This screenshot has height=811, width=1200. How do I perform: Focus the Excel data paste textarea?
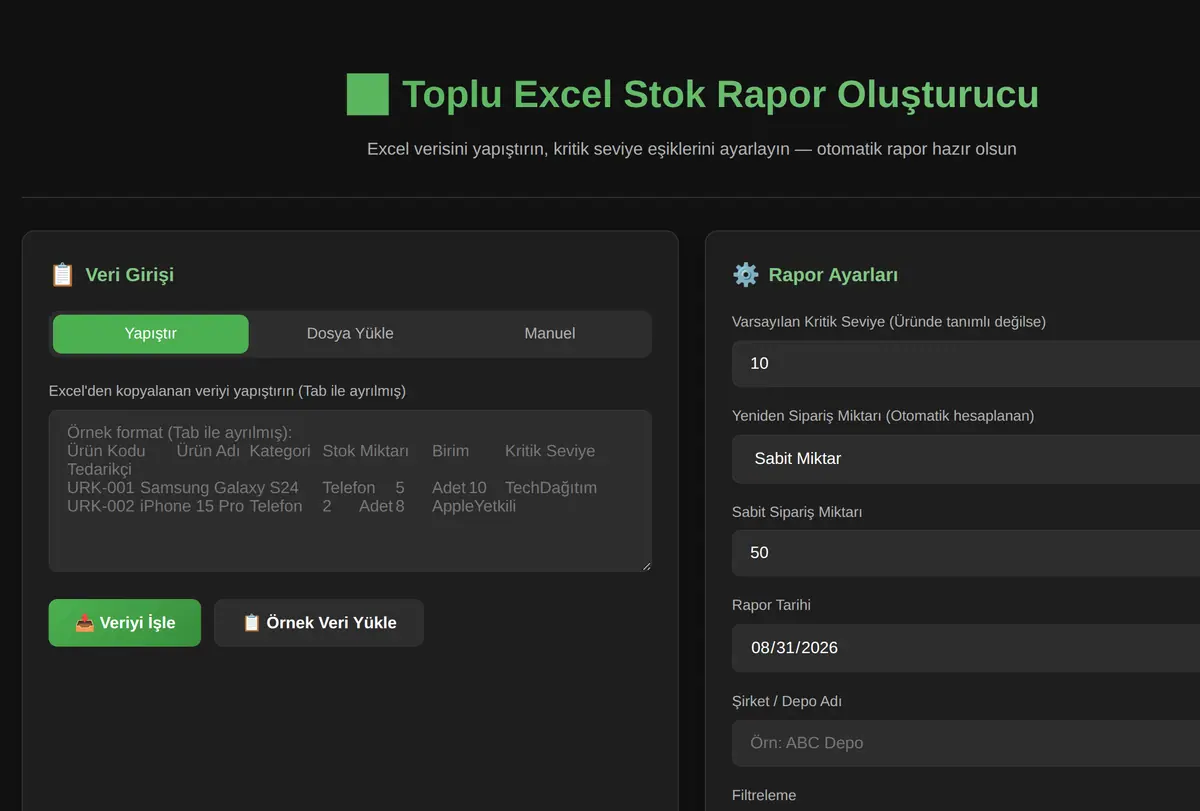pyautogui.click(x=350, y=491)
